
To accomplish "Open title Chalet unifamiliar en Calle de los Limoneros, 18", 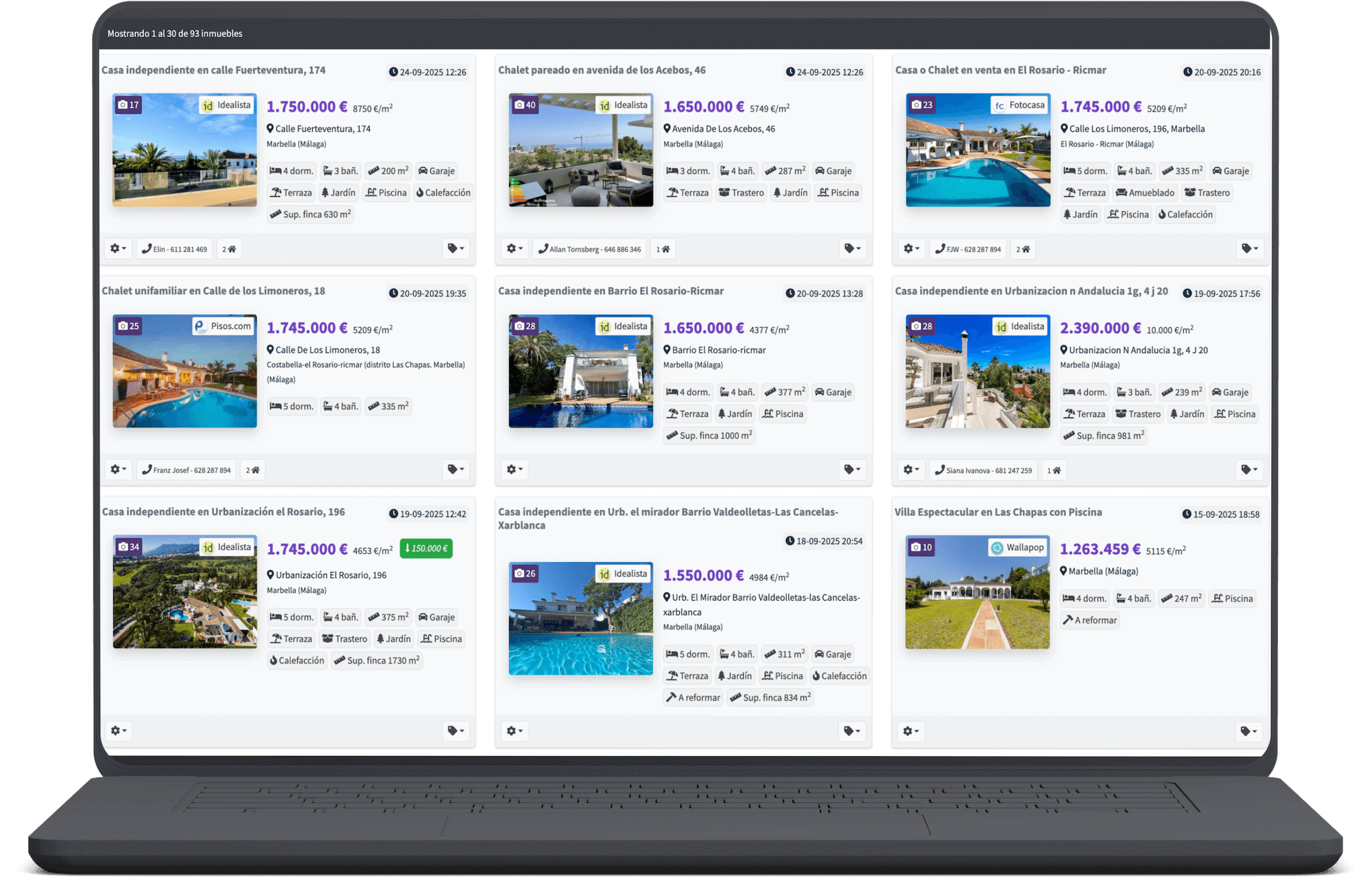I will tap(213, 291).
